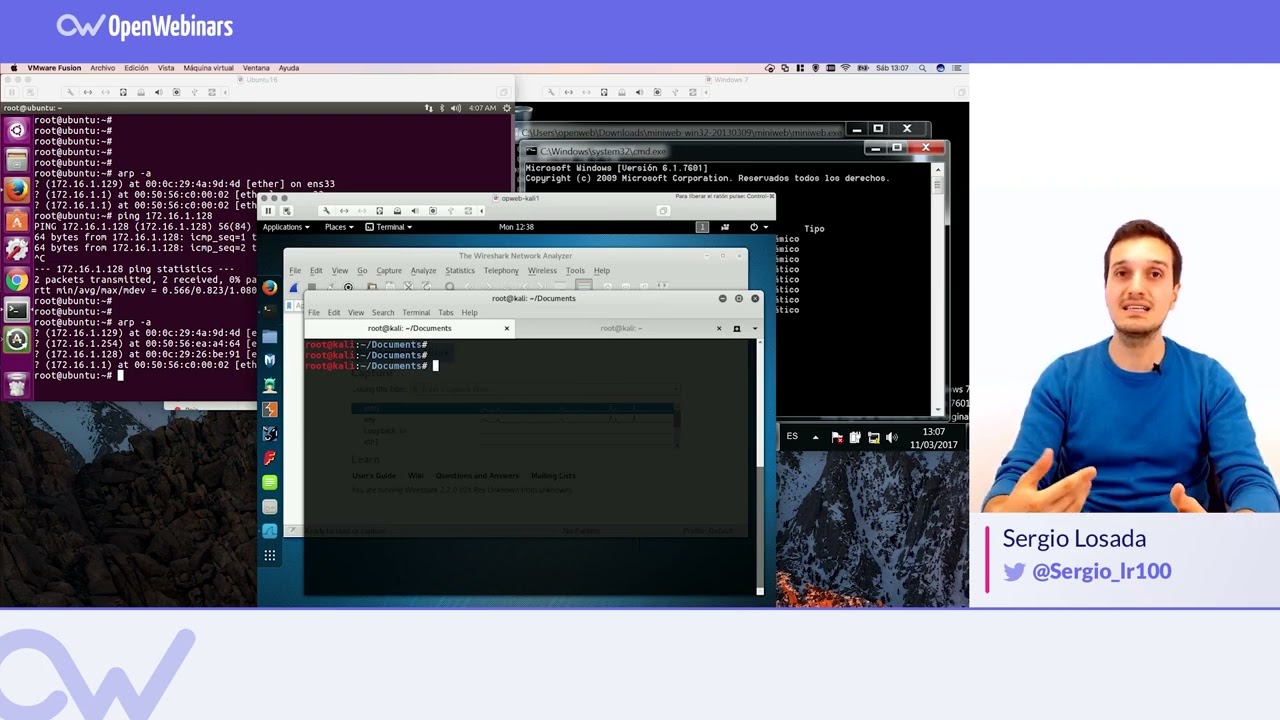The image size is (1280, 720).
Task: Open the Trash in the Ubuntu launcher
Action: (16, 385)
